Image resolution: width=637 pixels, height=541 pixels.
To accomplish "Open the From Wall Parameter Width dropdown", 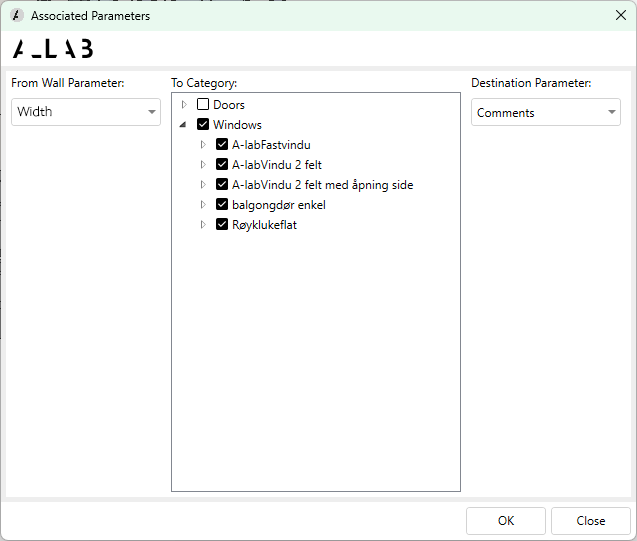I will 86,112.
